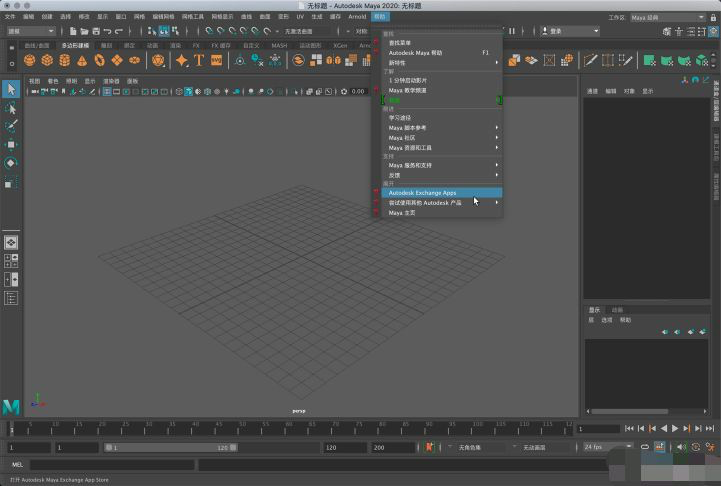Viewport: 721px width, 486px height.
Task: Select the arrow Select tool in the toolbox
Action: [x=11, y=89]
